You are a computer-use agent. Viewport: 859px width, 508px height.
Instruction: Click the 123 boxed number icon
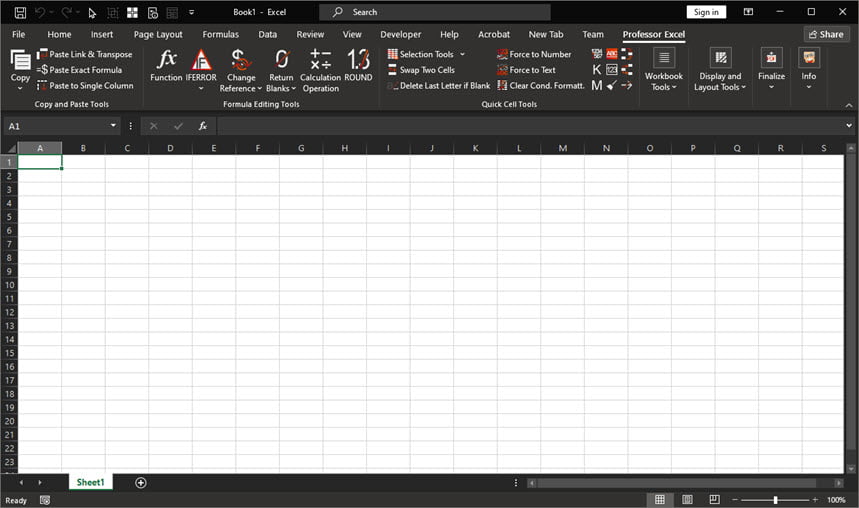[x=612, y=70]
